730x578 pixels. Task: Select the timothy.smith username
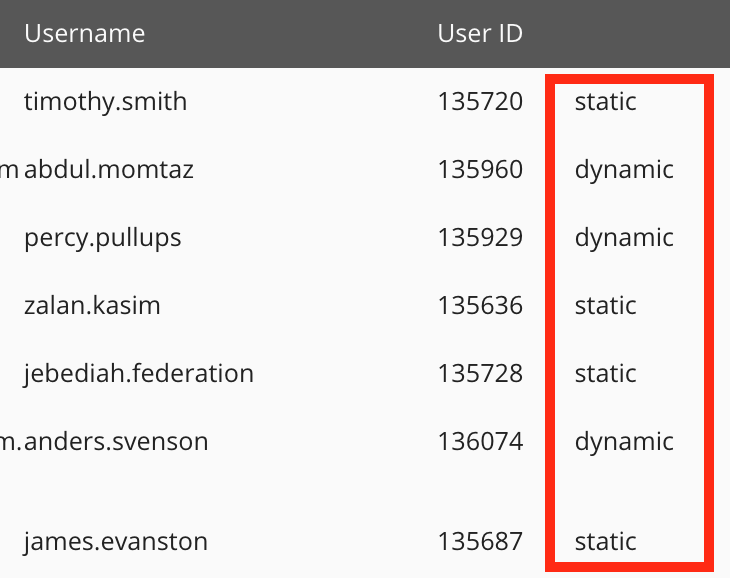point(105,101)
